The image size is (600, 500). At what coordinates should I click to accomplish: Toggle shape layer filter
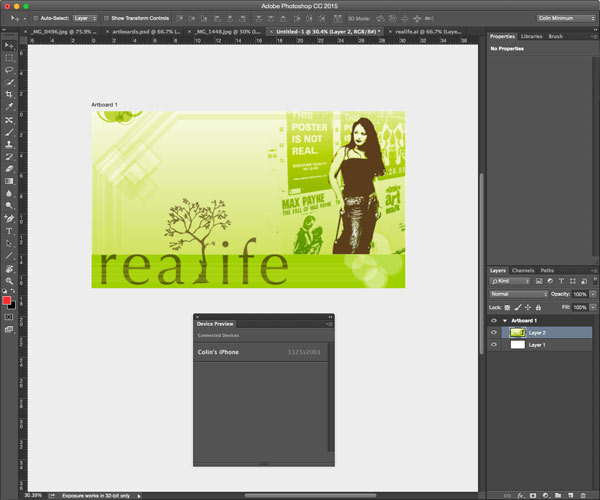(572, 281)
